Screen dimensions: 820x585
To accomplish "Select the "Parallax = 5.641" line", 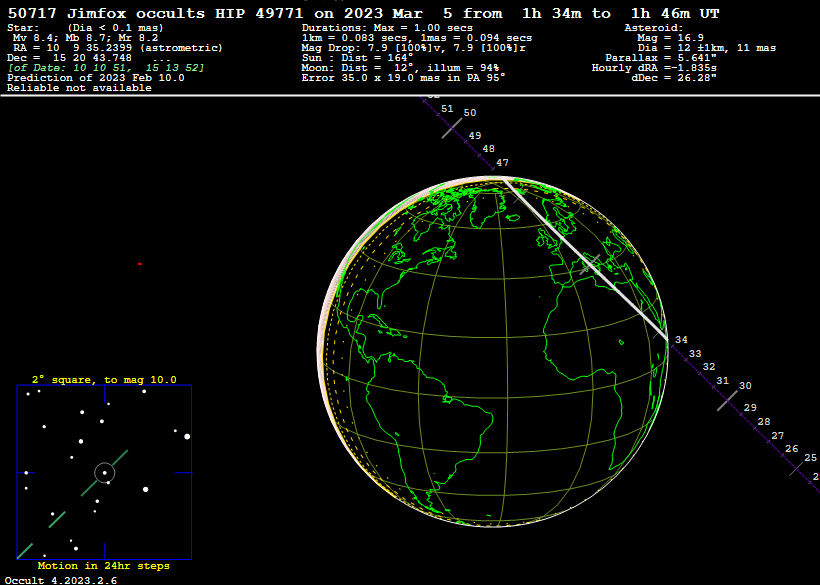I will coord(661,58).
